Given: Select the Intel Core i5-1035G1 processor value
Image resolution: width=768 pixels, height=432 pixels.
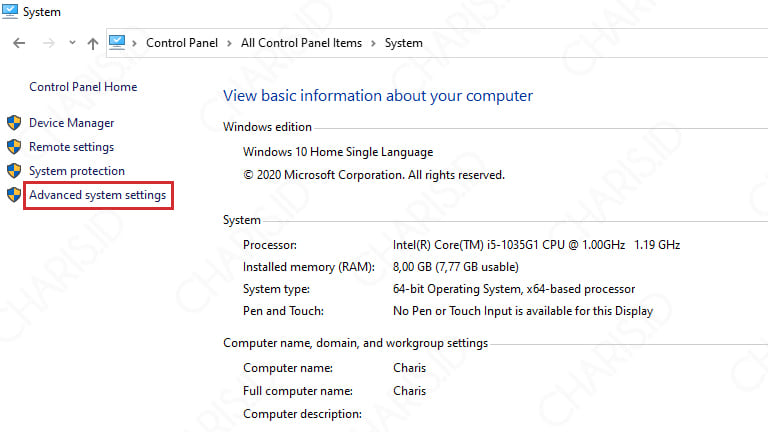Looking at the screenshot, I should tap(536, 245).
